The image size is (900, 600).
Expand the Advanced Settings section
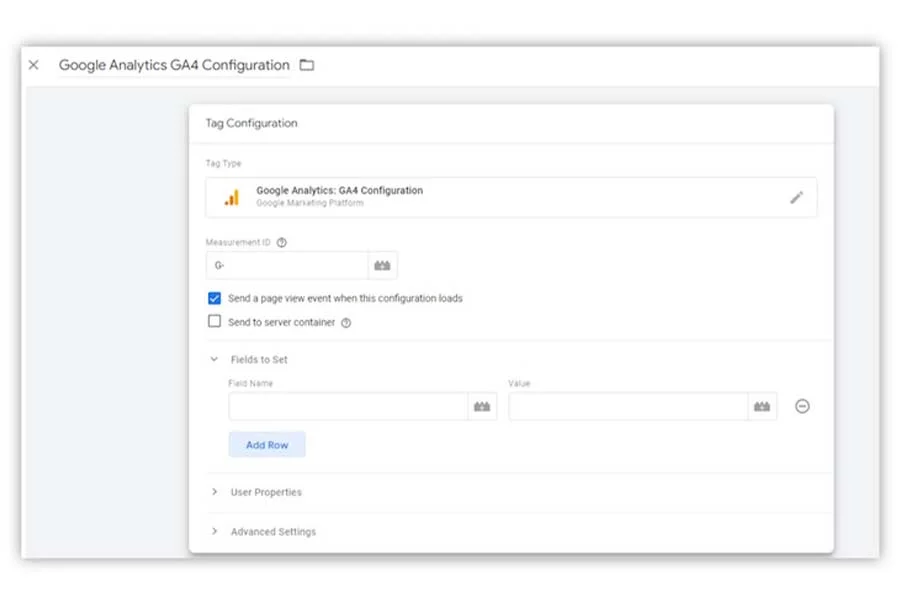(x=214, y=531)
